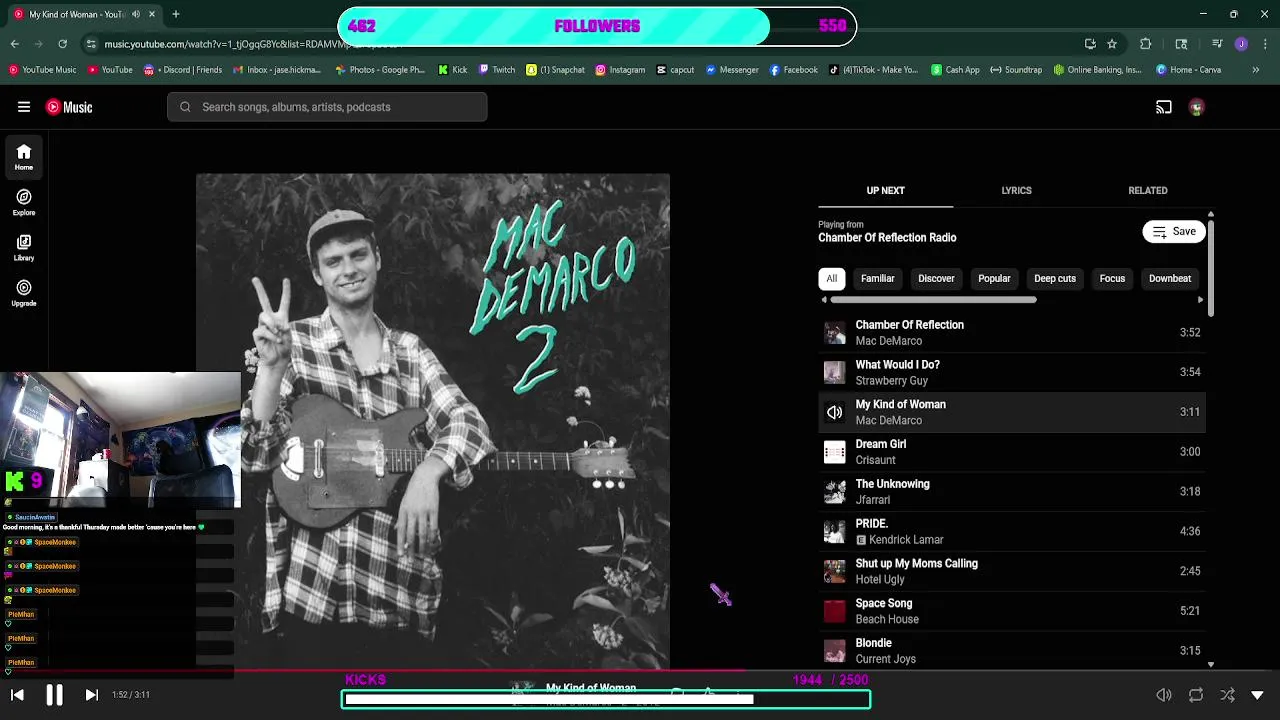Play Blondie by Current Joys
The width and height of the screenshot is (1280, 720).
coord(1011,651)
